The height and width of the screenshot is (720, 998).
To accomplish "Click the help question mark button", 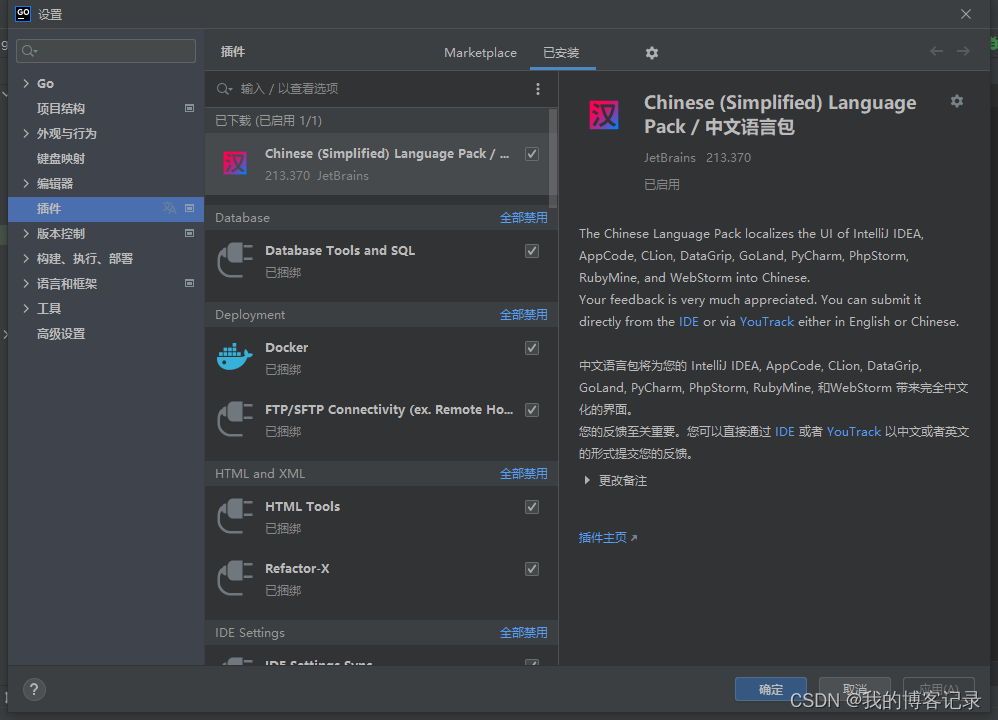I will pos(34,689).
